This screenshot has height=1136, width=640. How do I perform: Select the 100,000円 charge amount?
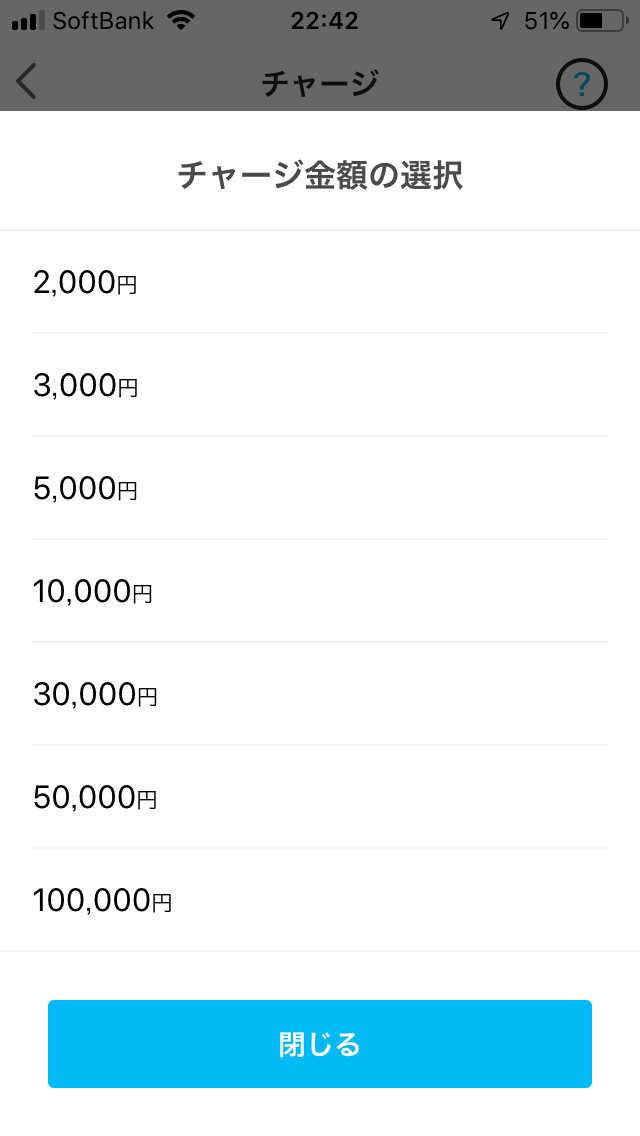click(320, 901)
